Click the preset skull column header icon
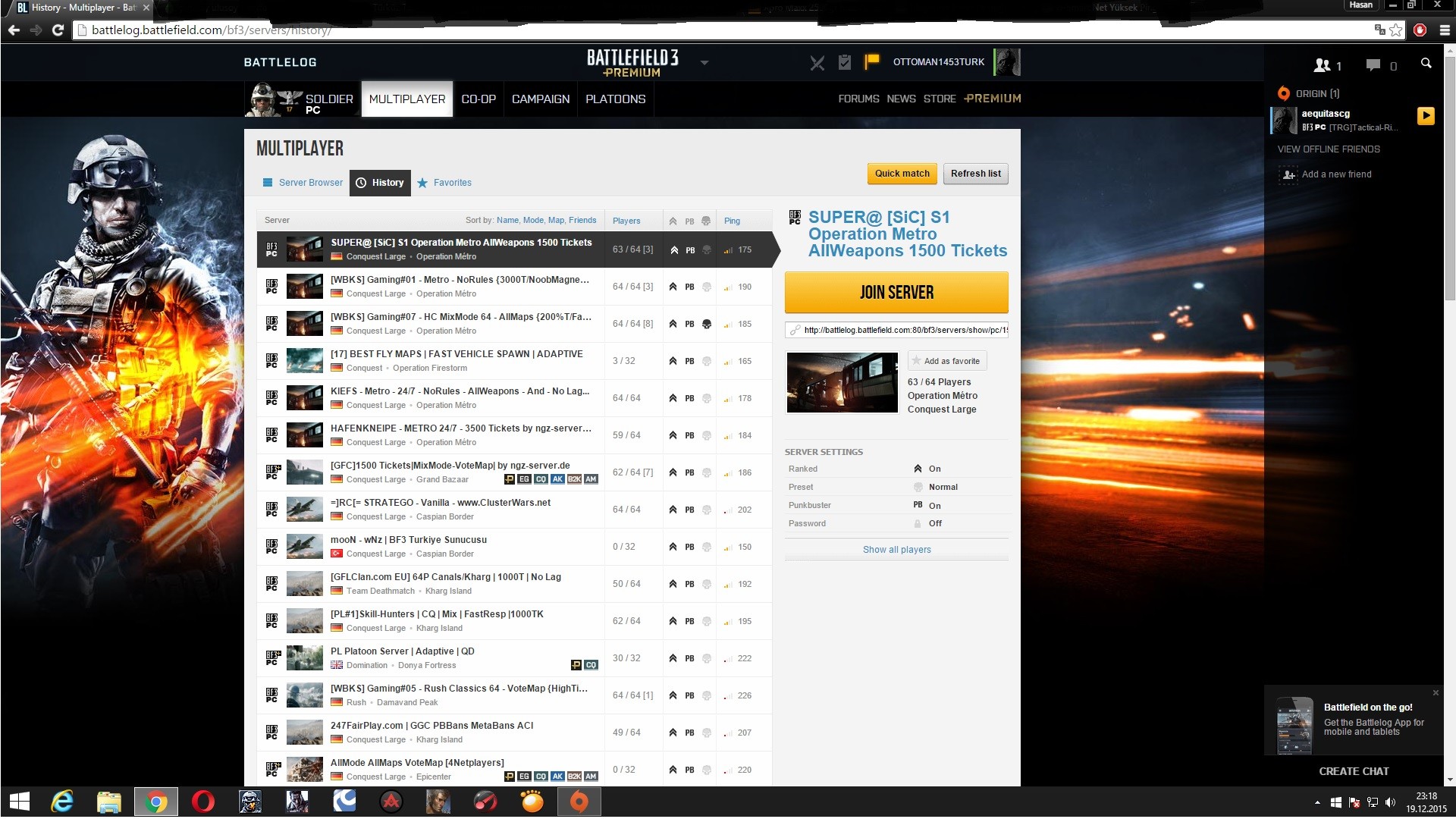This screenshot has width=1456, height=819. pos(706,221)
